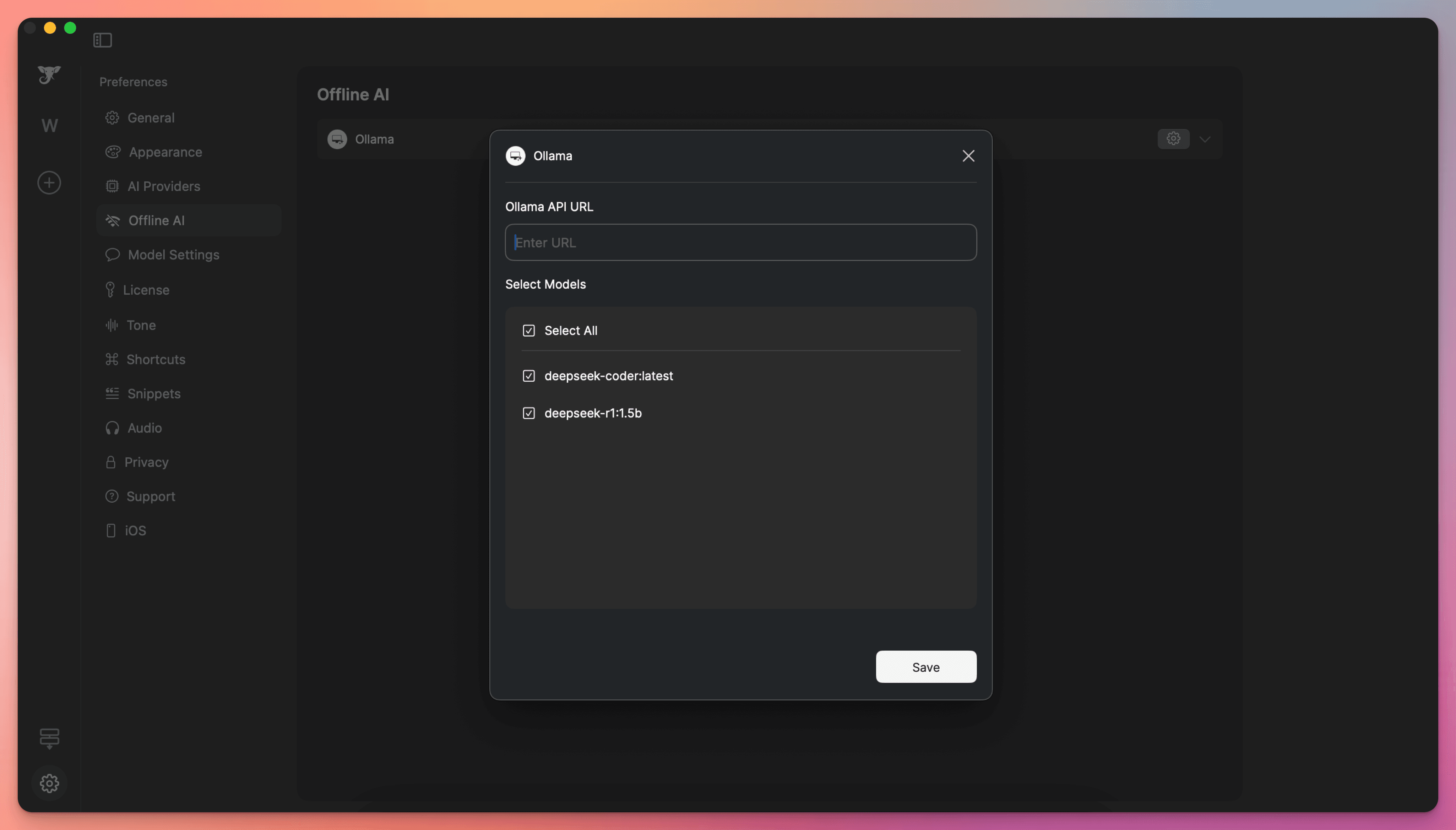Screen dimensions: 1456x830
Task: Expand the Ollama row chevron
Action: click(1205, 139)
